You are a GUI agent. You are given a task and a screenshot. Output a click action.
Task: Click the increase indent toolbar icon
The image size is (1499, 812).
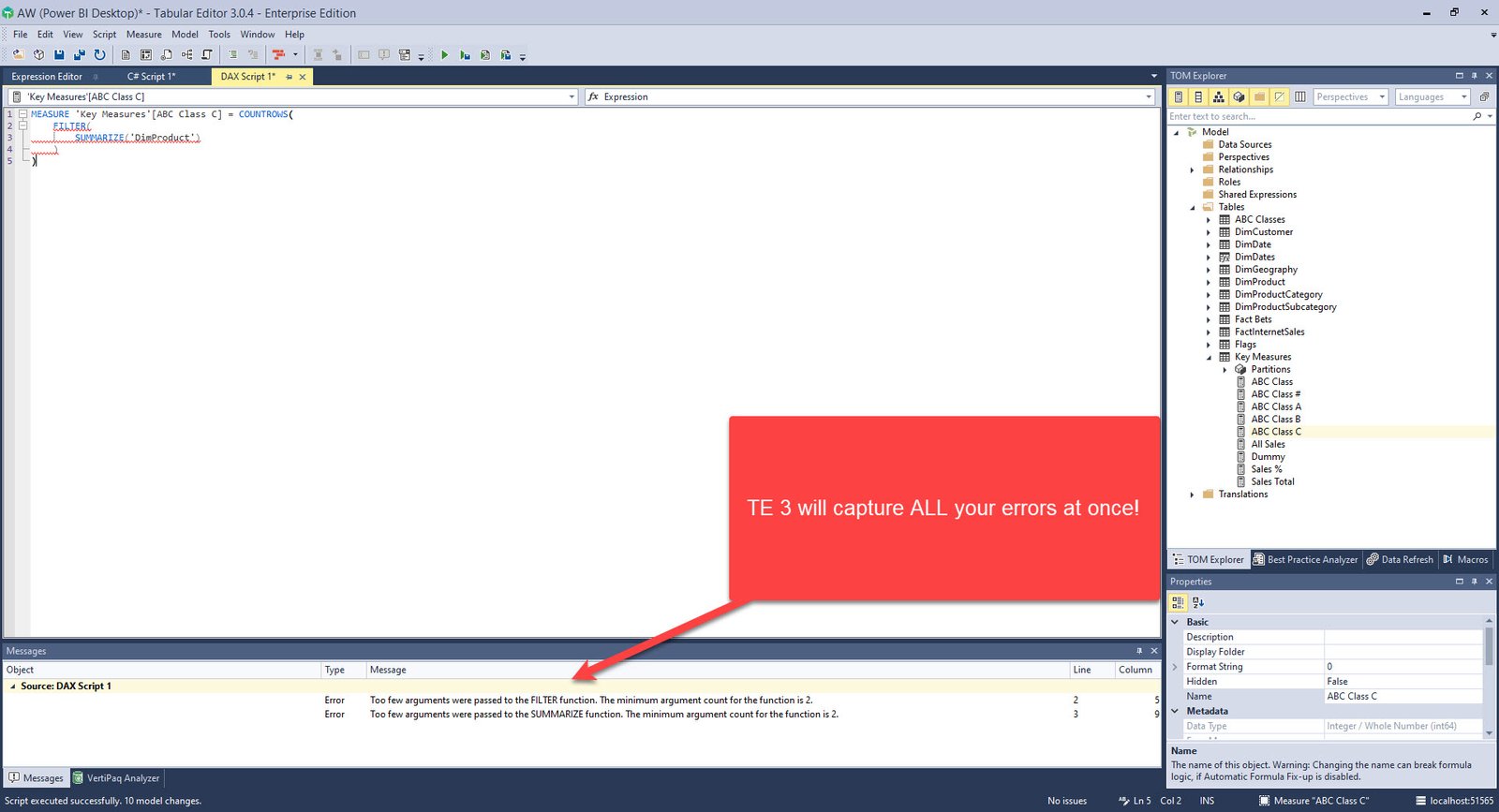click(x=233, y=54)
